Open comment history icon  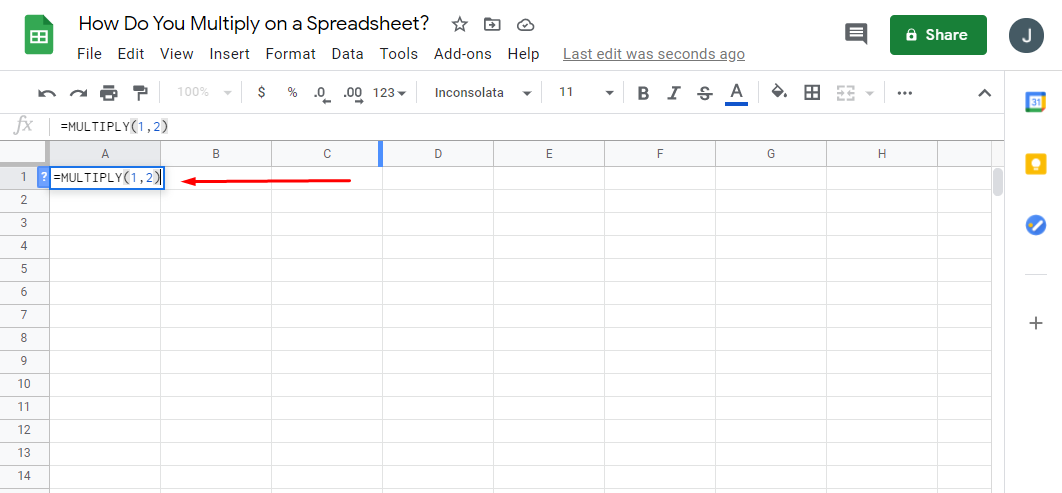856,35
